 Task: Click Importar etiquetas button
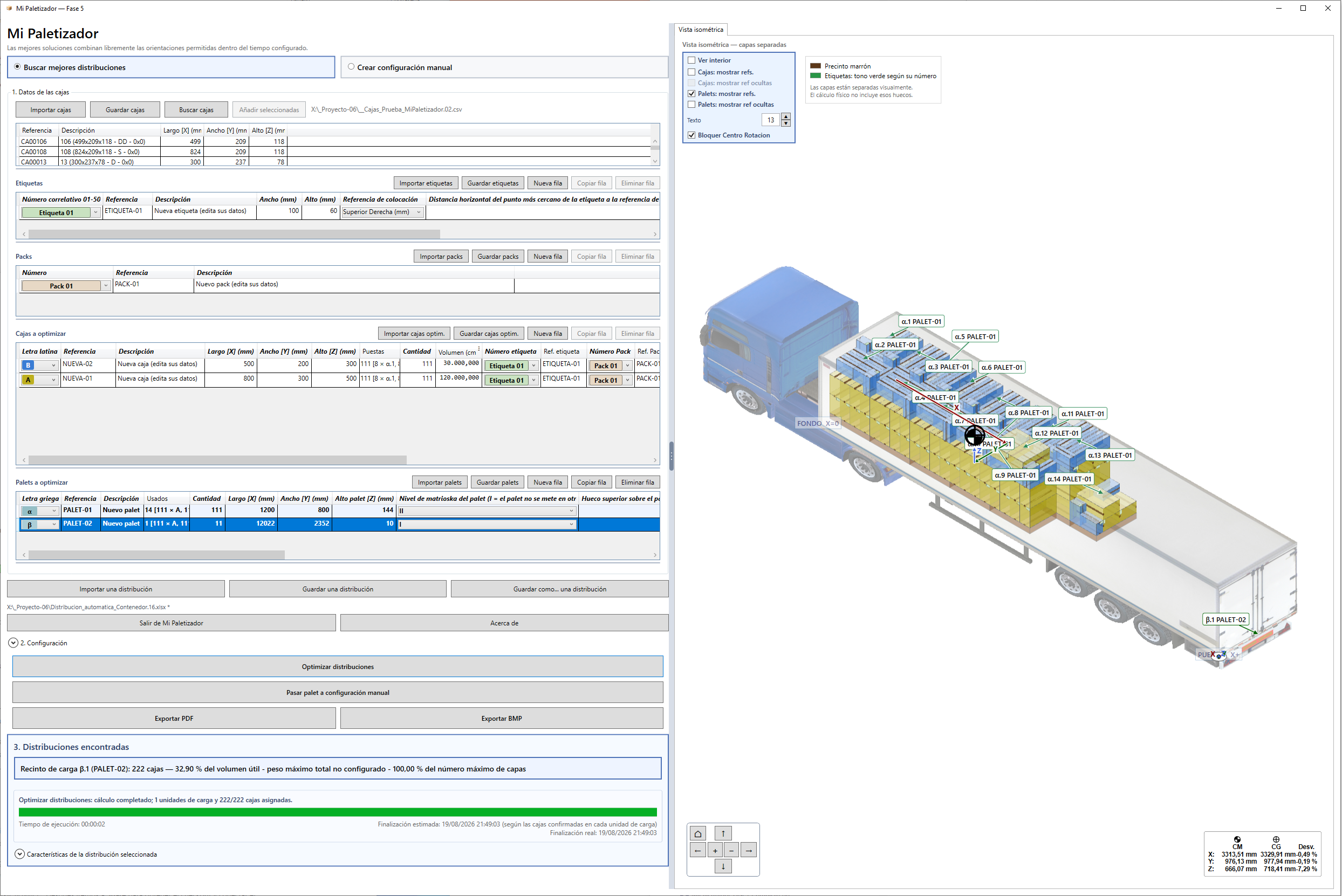point(426,183)
